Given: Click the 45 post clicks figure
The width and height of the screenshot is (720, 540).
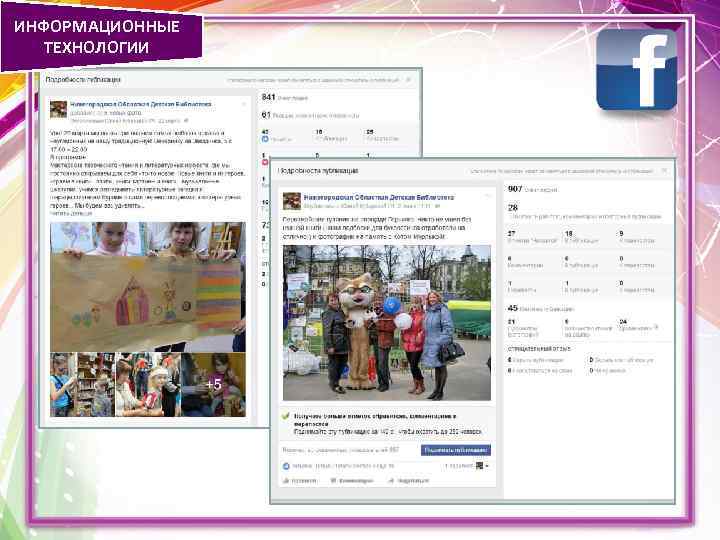Looking at the screenshot, I should click(x=512, y=308).
